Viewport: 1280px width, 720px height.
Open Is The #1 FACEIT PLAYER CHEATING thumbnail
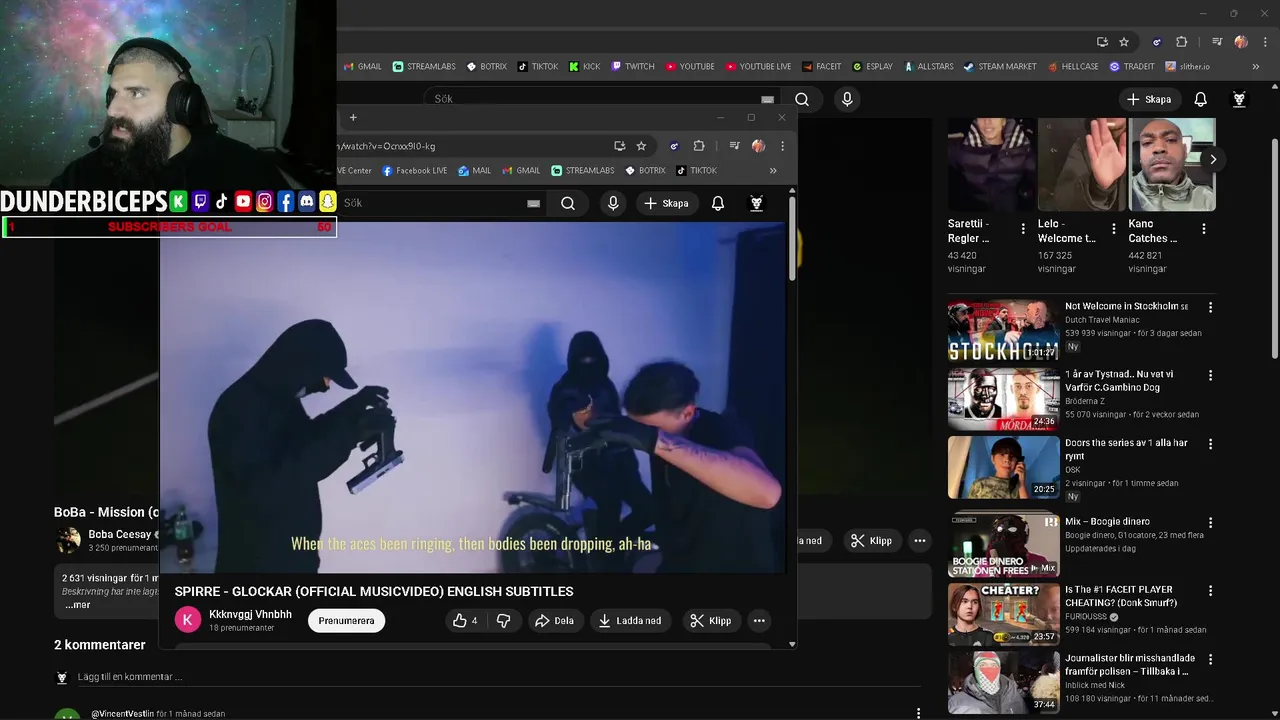[x=1003, y=615]
